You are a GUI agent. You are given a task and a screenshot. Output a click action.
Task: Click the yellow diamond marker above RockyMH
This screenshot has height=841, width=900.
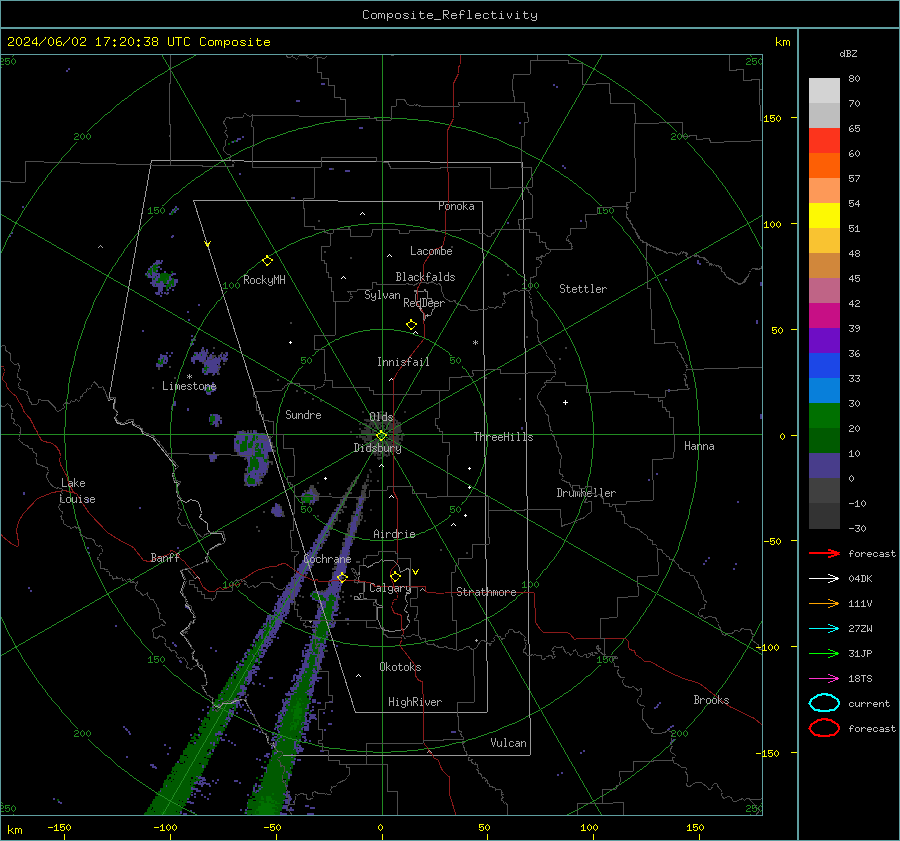coord(267,261)
